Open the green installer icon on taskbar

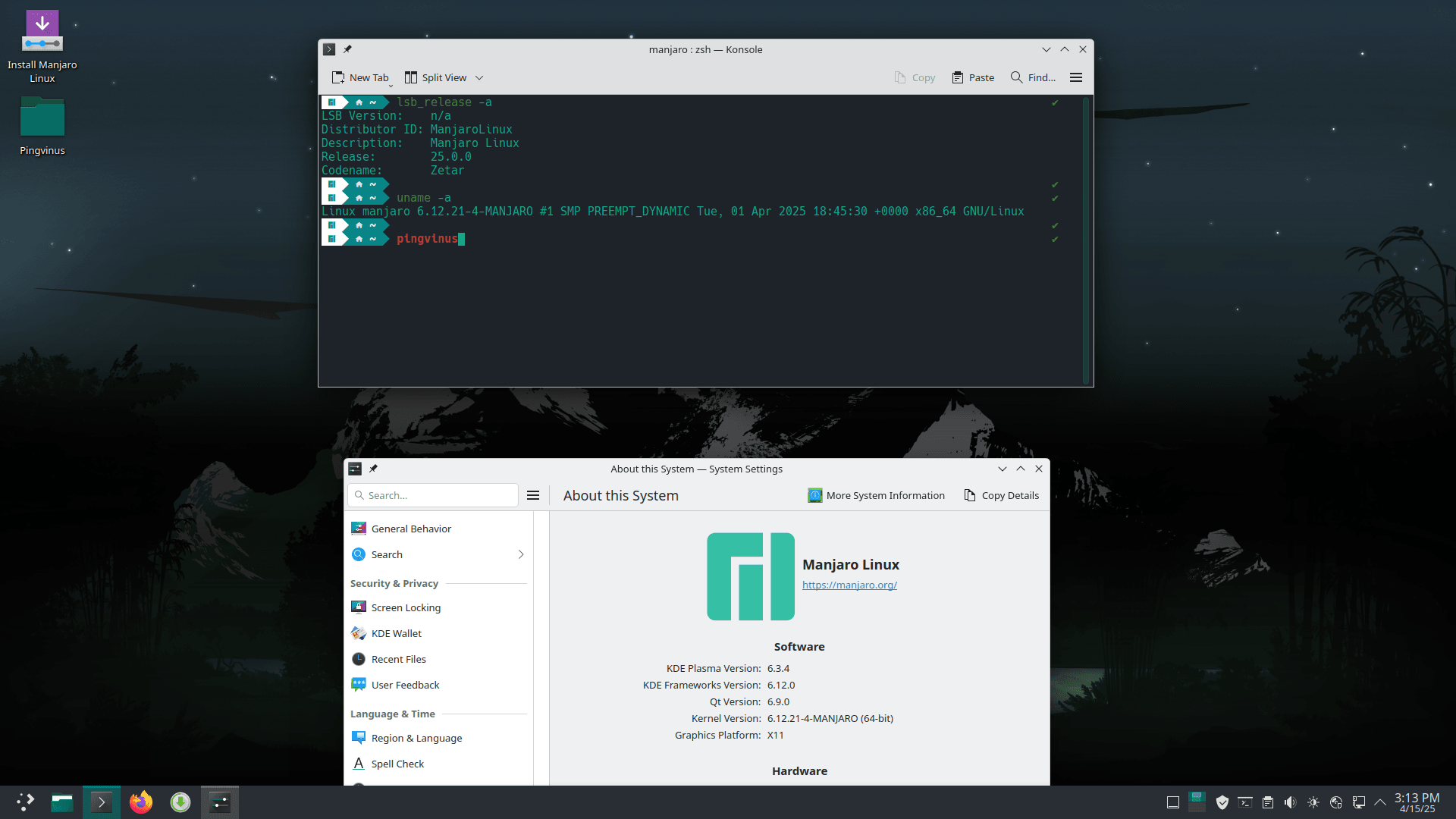(180, 802)
